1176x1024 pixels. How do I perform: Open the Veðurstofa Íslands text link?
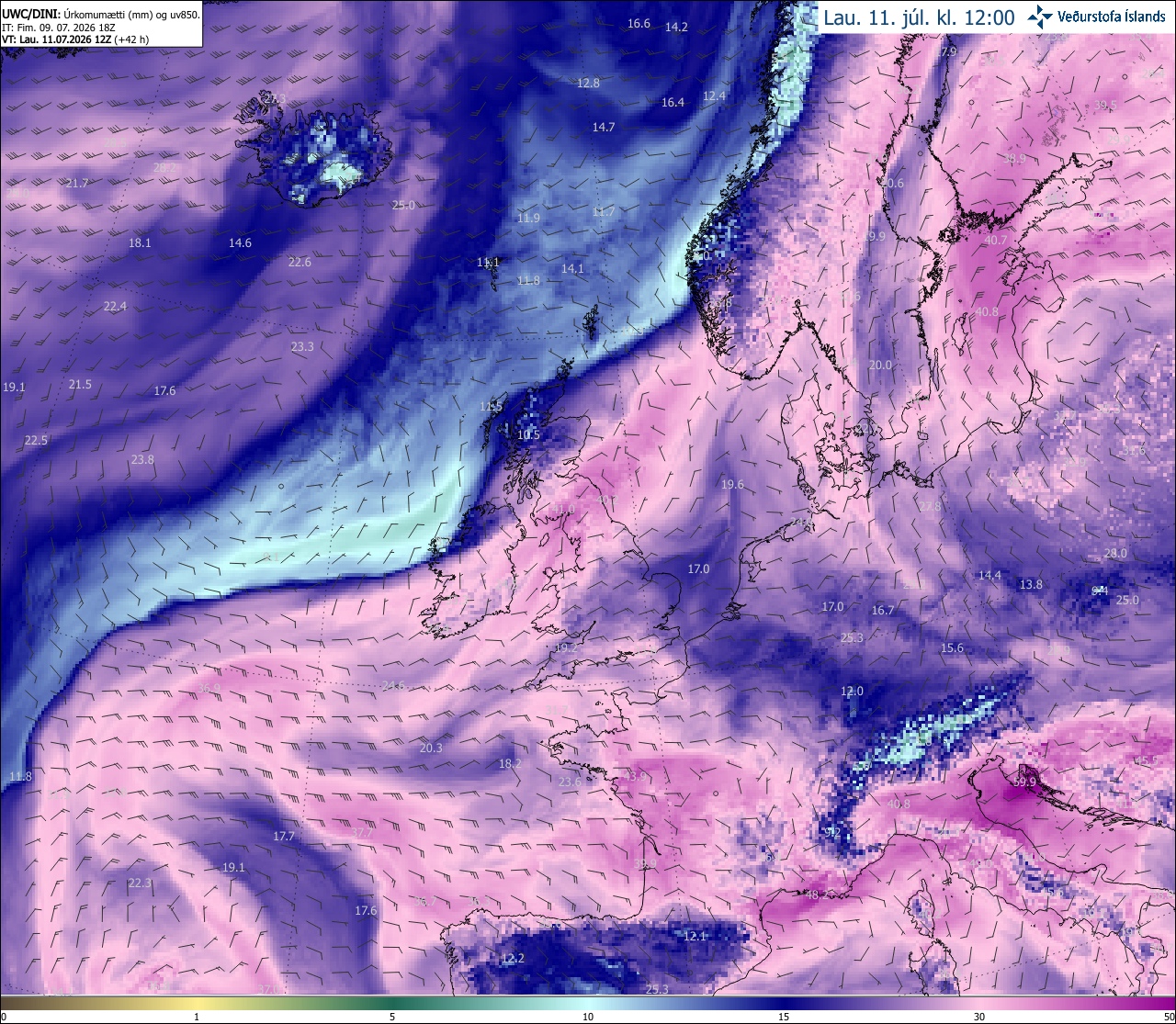[1113, 17]
